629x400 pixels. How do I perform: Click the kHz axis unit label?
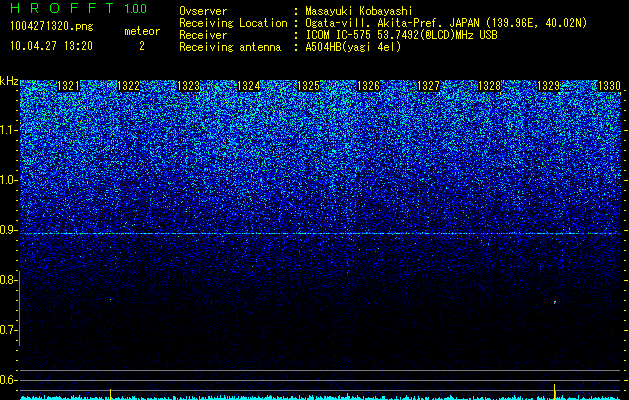[x=9, y=81]
